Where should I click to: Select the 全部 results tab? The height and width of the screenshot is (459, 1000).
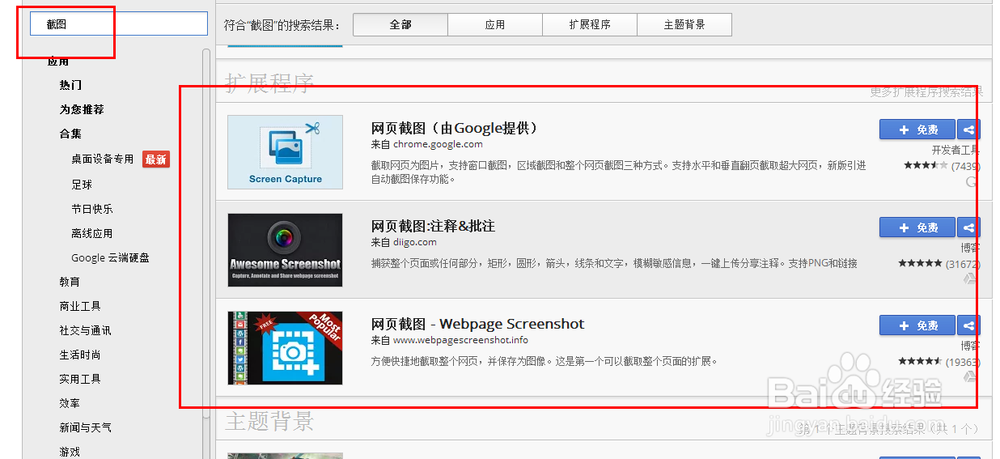pyautogui.click(x=401, y=25)
